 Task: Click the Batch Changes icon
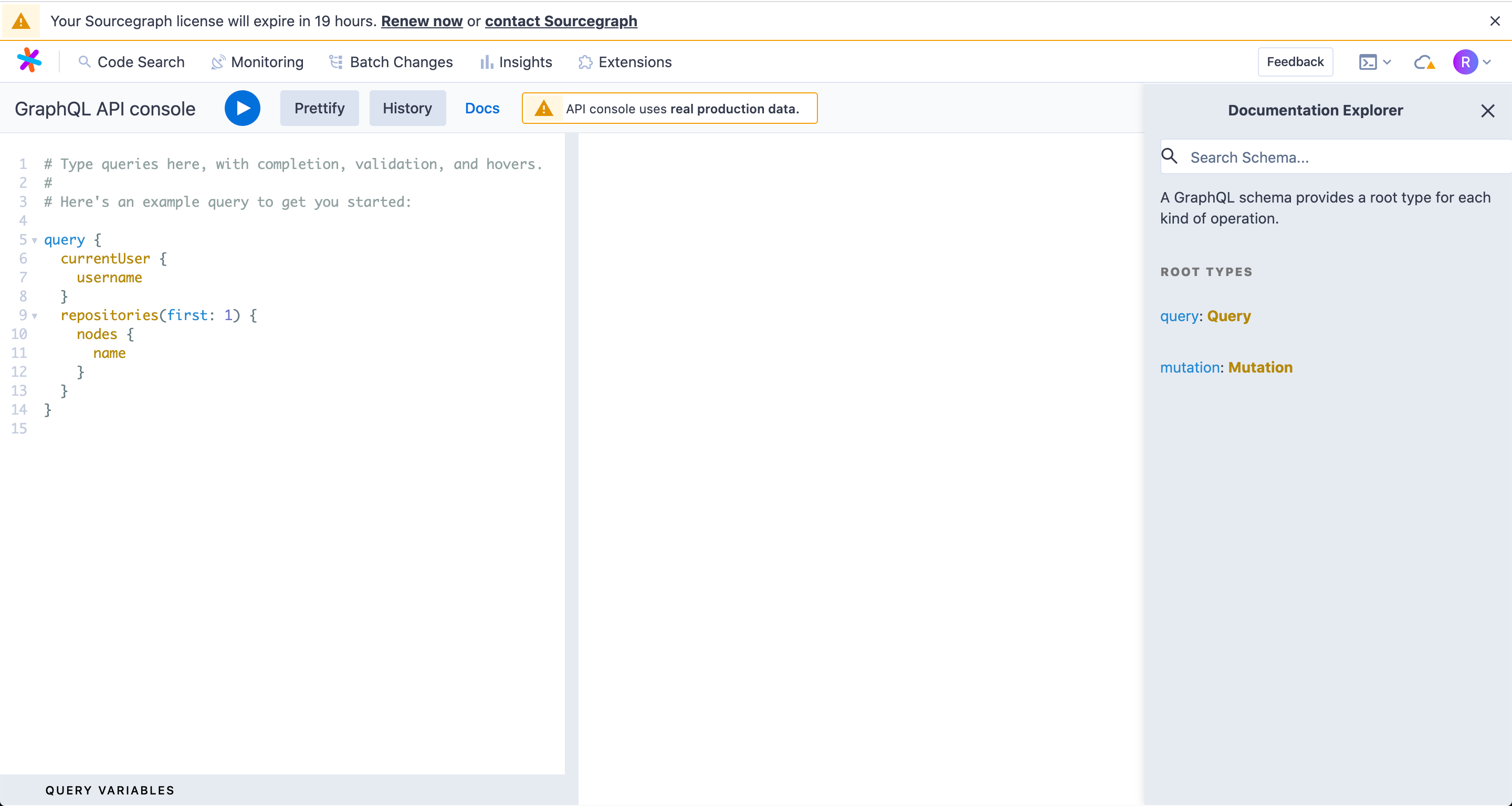[x=336, y=61]
